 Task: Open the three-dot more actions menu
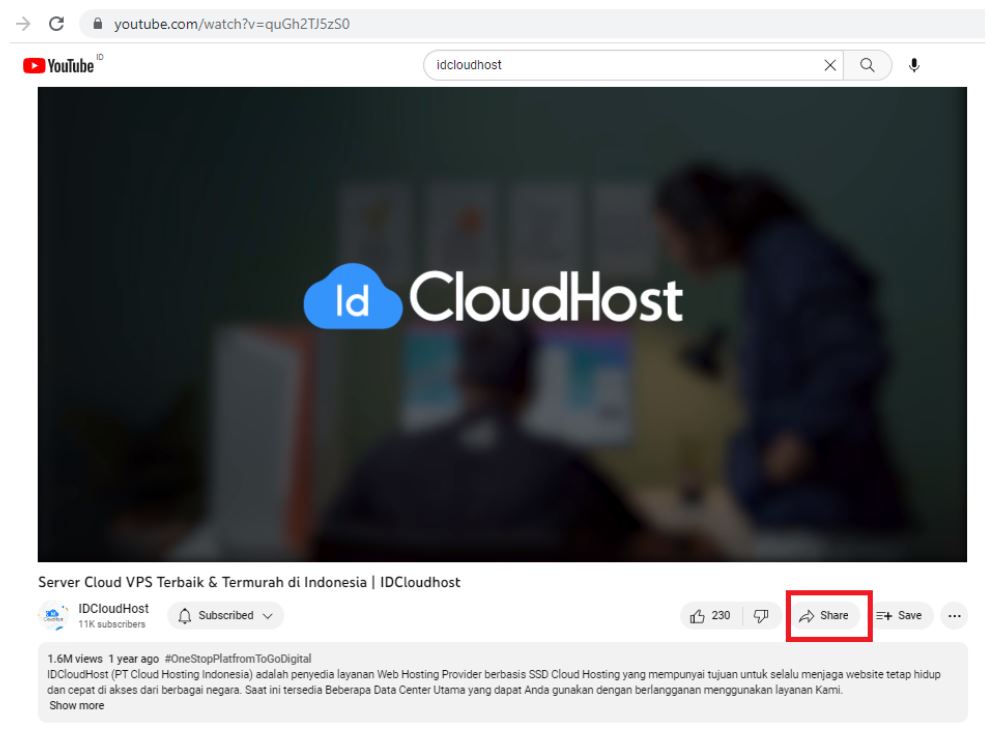coord(955,616)
